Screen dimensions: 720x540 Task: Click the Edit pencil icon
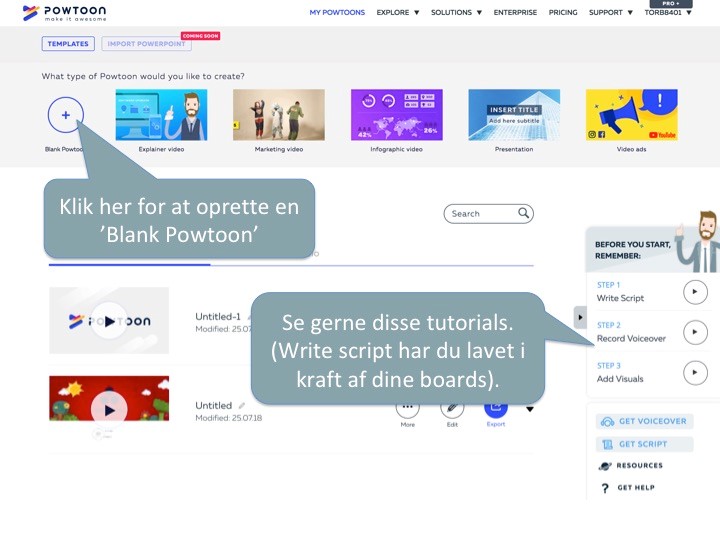click(x=452, y=408)
